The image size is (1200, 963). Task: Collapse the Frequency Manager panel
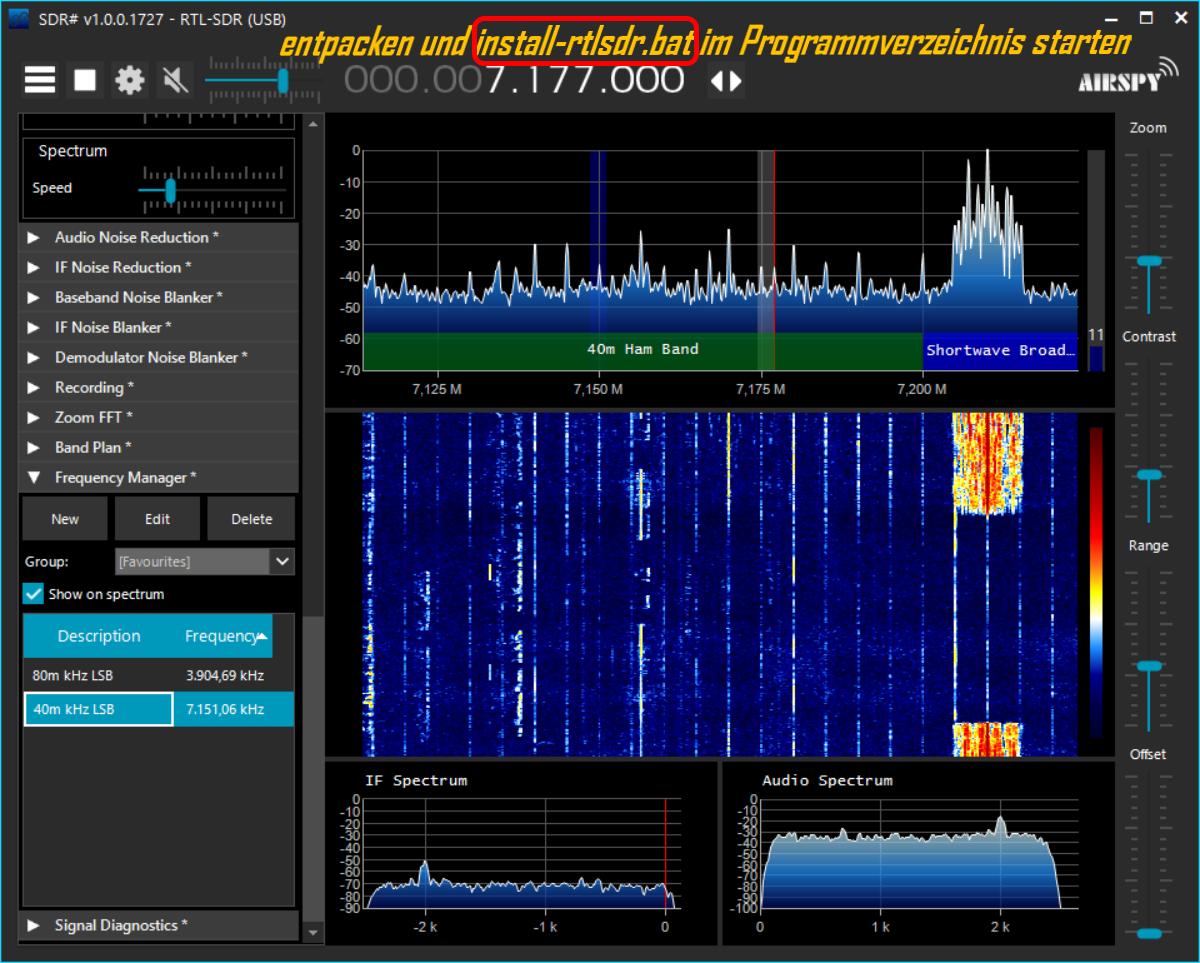pos(33,478)
